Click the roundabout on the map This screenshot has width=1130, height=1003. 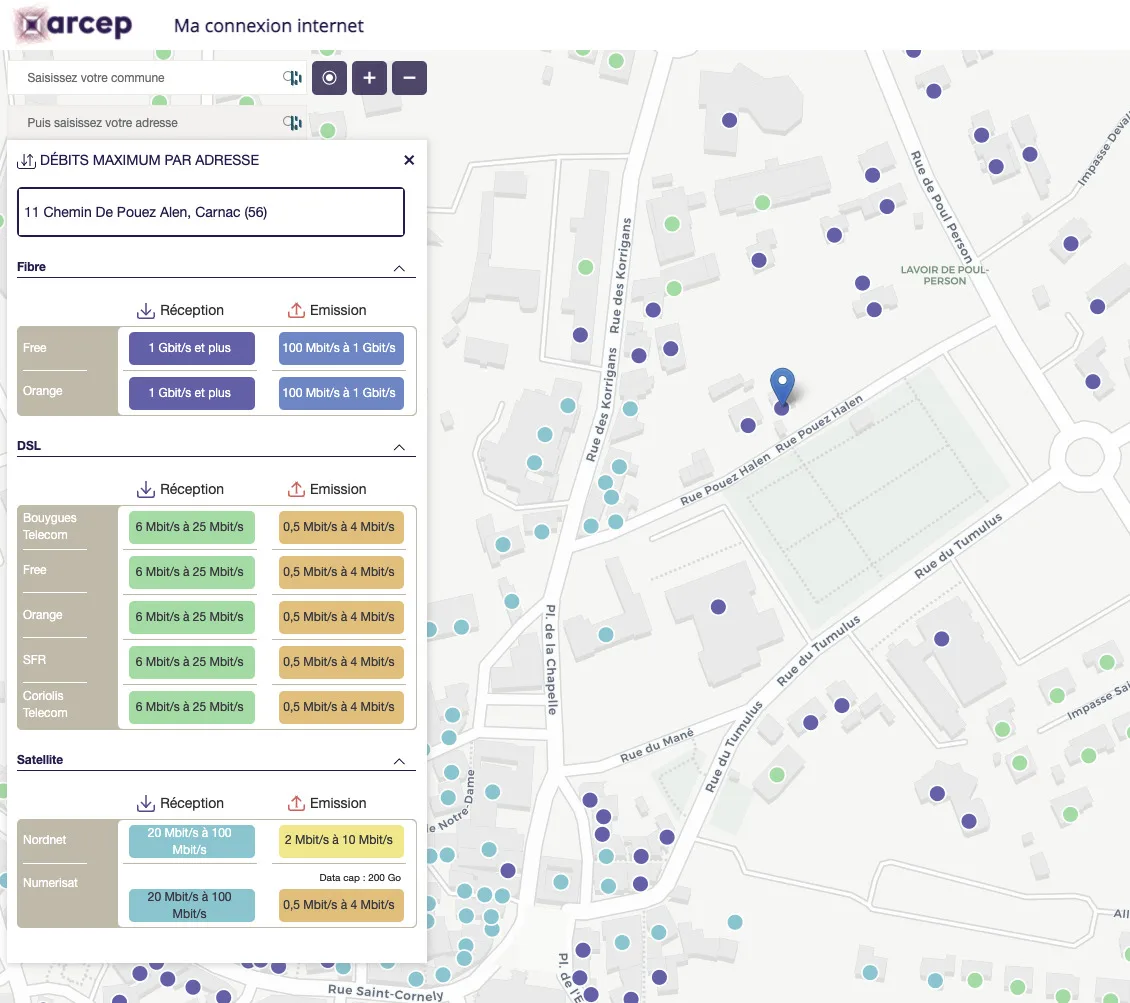click(x=1085, y=456)
